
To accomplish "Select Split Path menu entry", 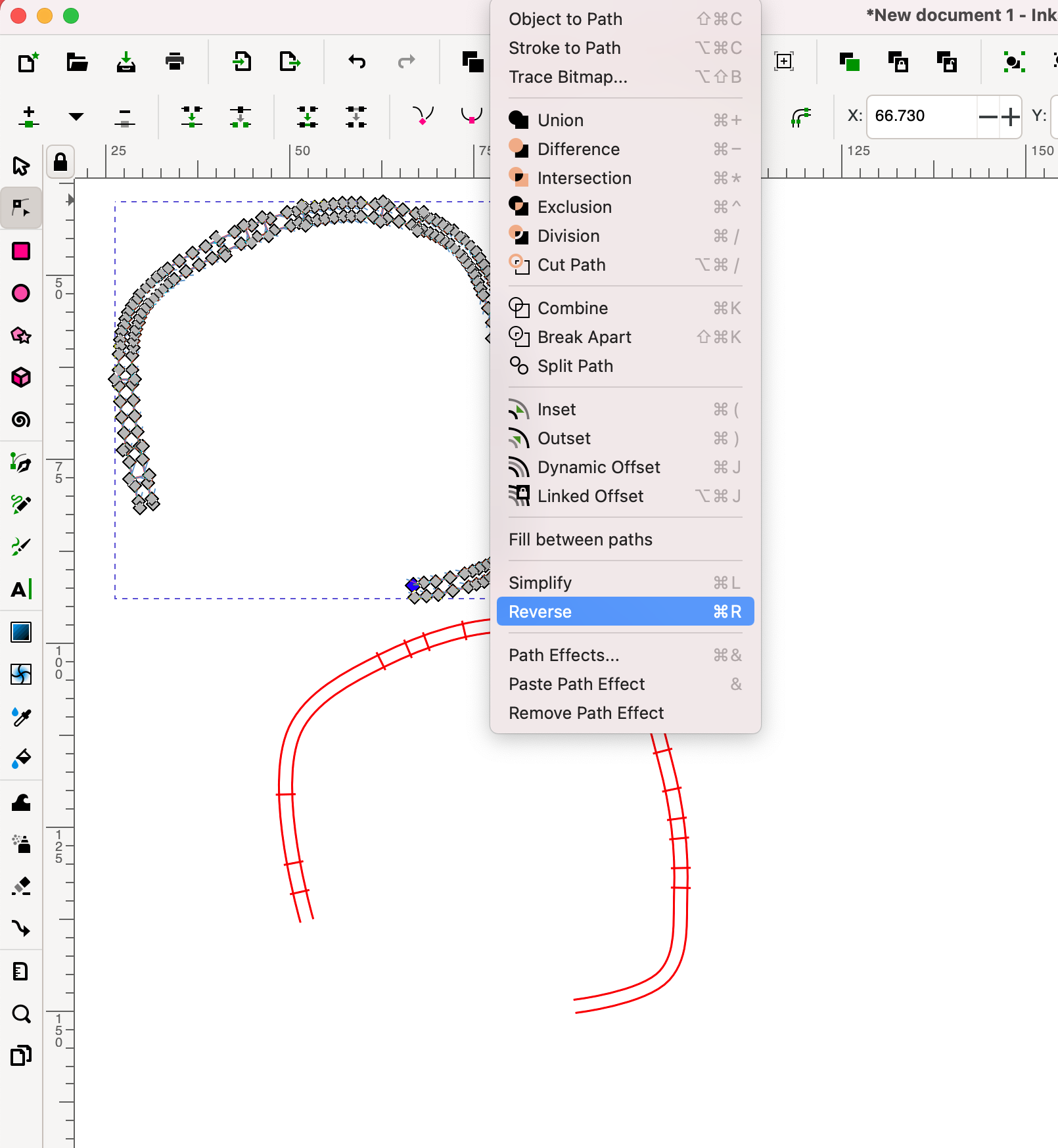I will coord(625,366).
